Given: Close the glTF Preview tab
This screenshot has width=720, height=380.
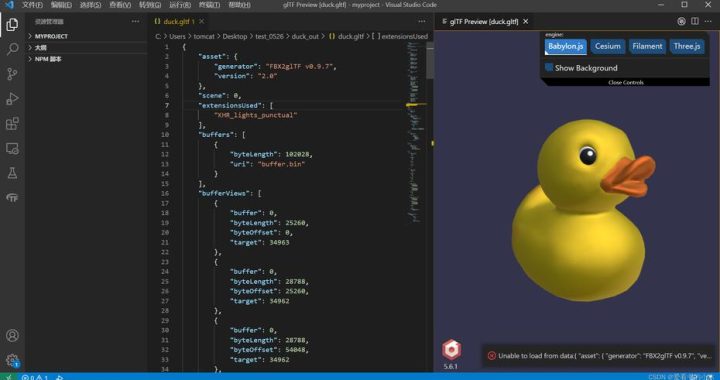Looking at the screenshot, I should (x=526, y=22).
